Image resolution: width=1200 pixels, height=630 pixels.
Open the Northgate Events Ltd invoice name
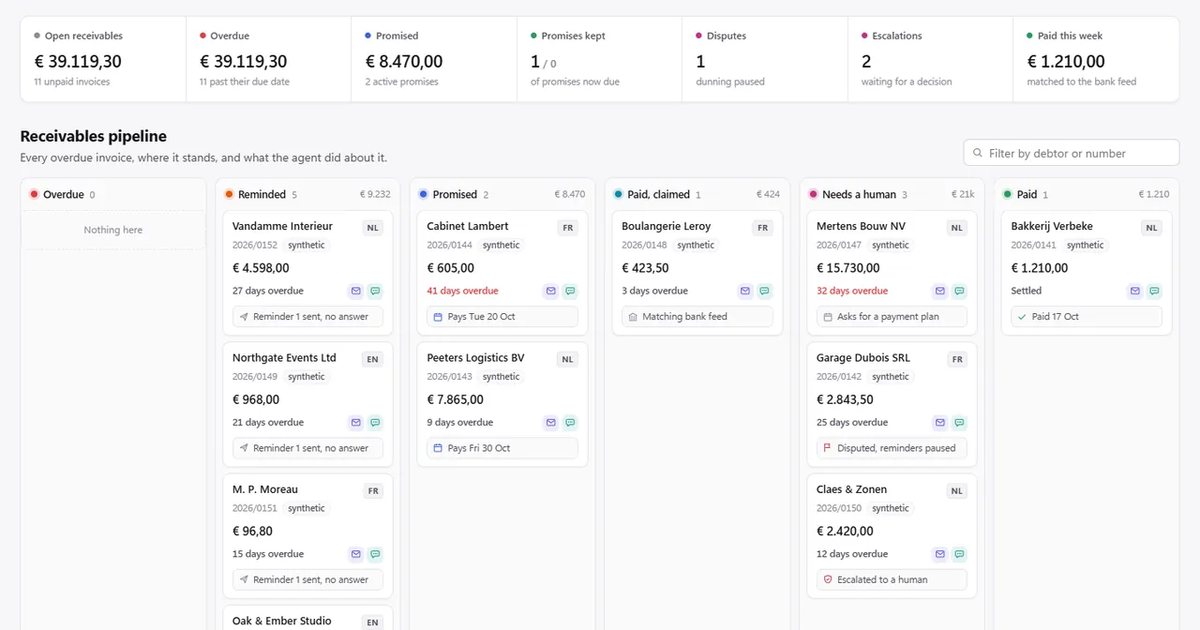284,358
